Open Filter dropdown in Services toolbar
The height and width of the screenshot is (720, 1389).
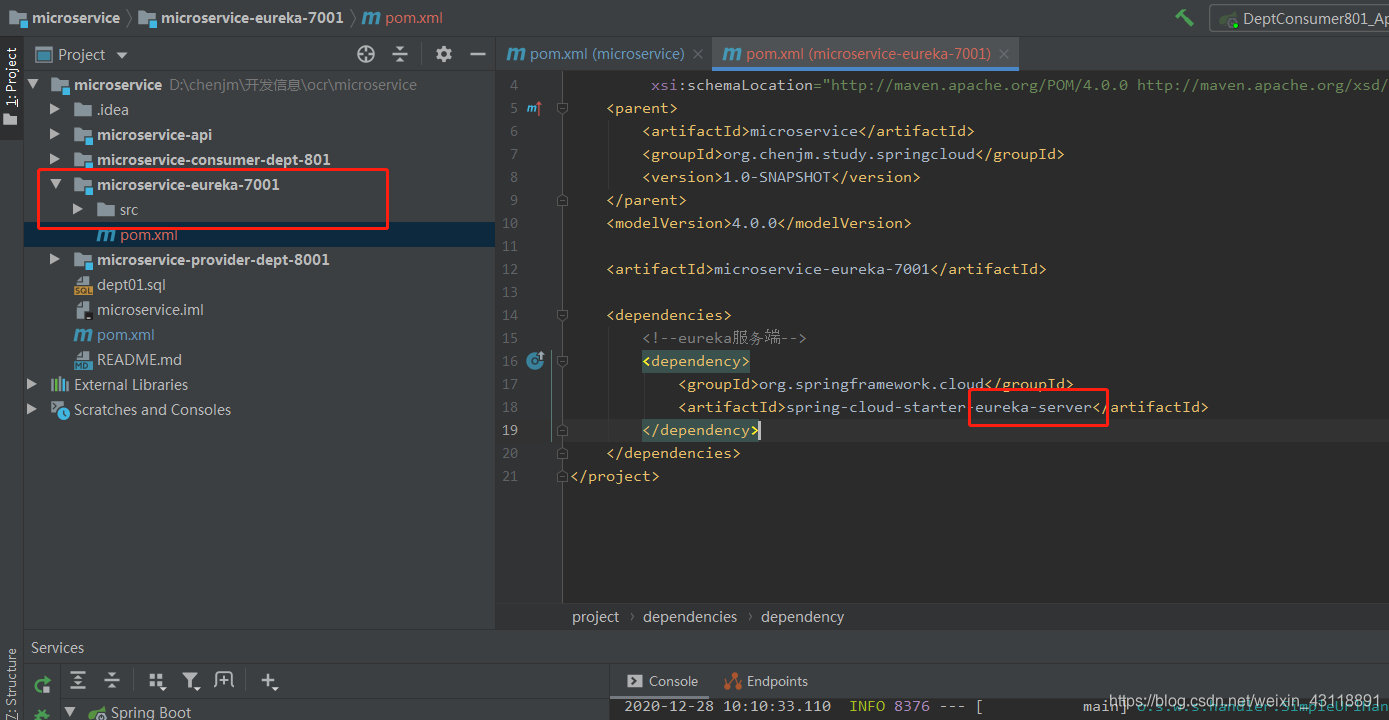coord(191,681)
